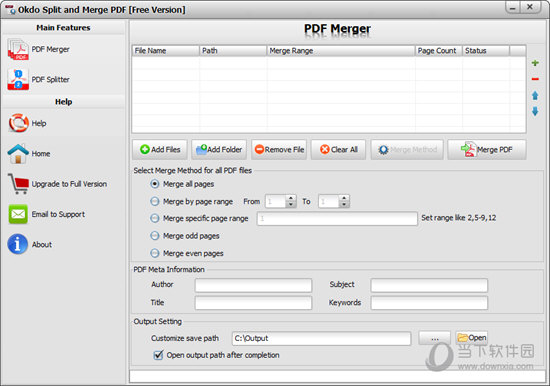Image resolution: width=550 pixels, height=386 pixels.
Task: Click the Email to Support envelope icon
Action: (x=18, y=214)
